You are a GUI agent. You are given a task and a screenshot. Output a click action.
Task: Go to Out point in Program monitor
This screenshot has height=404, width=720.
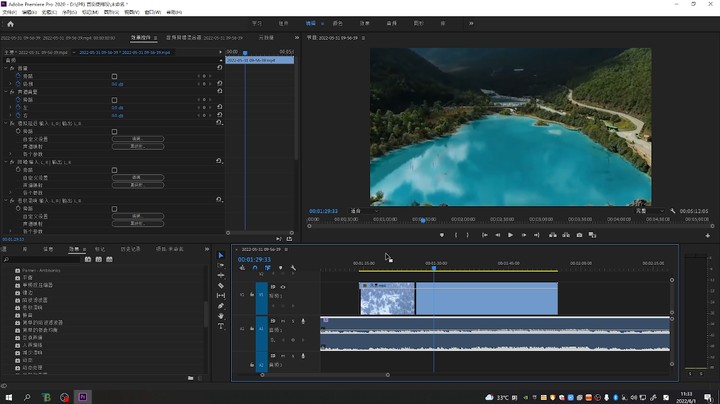536,235
